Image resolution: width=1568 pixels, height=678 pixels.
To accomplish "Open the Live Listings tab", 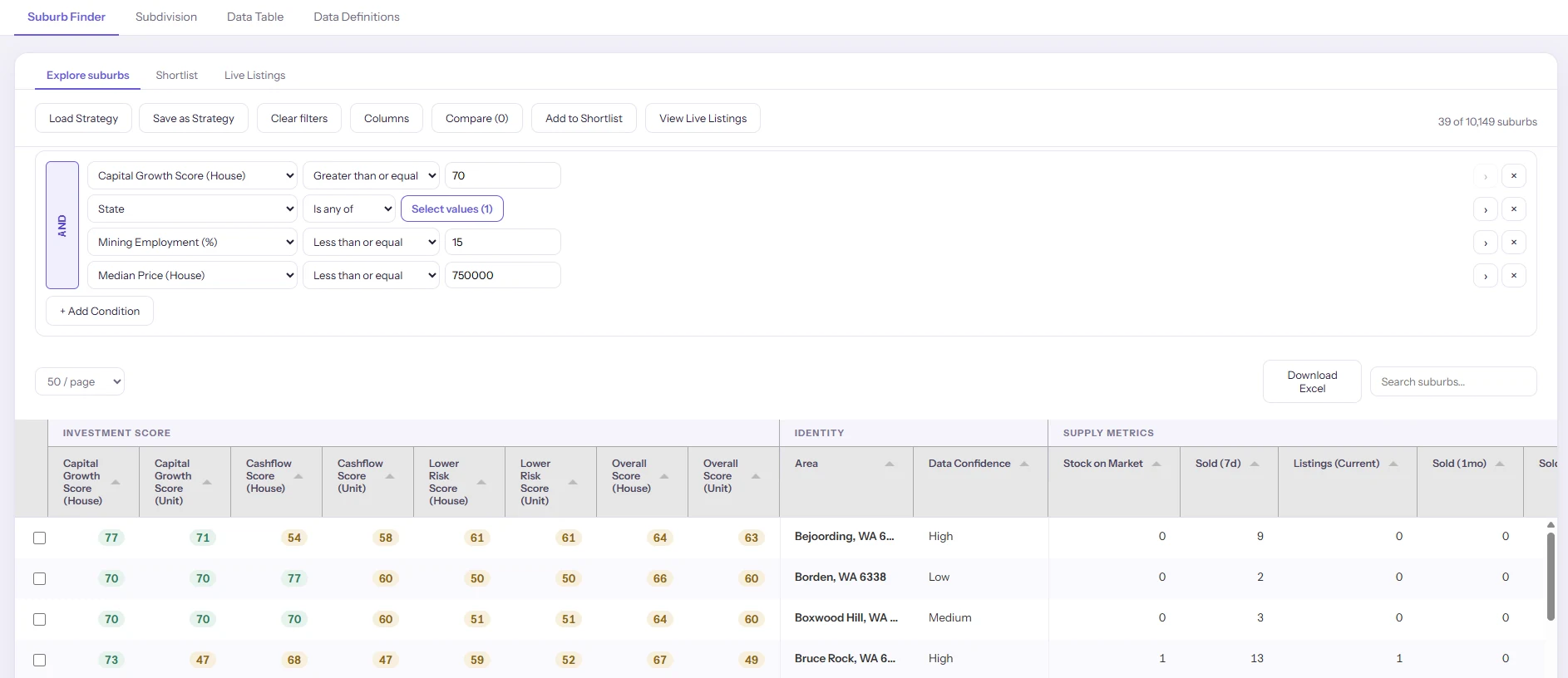I will (x=254, y=76).
